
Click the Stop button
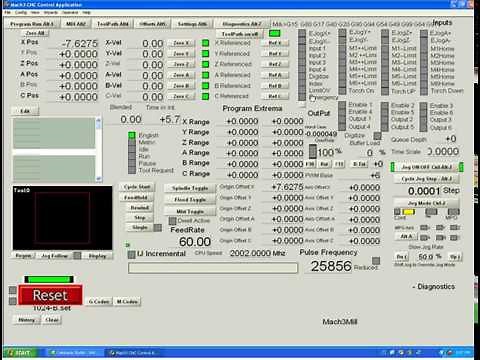(x=140, y=217)
